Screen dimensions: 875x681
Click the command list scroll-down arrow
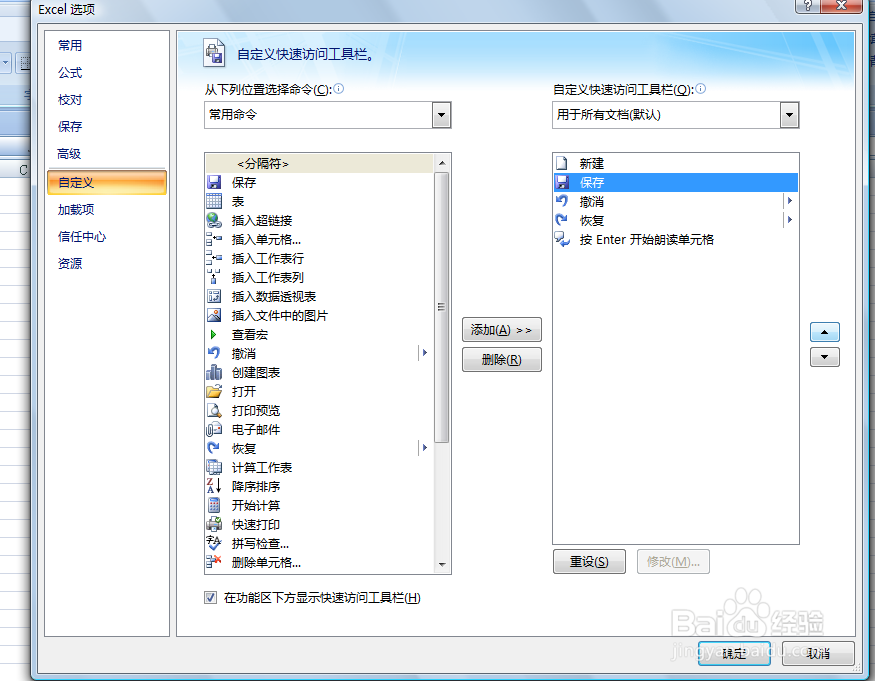point(442,564)
